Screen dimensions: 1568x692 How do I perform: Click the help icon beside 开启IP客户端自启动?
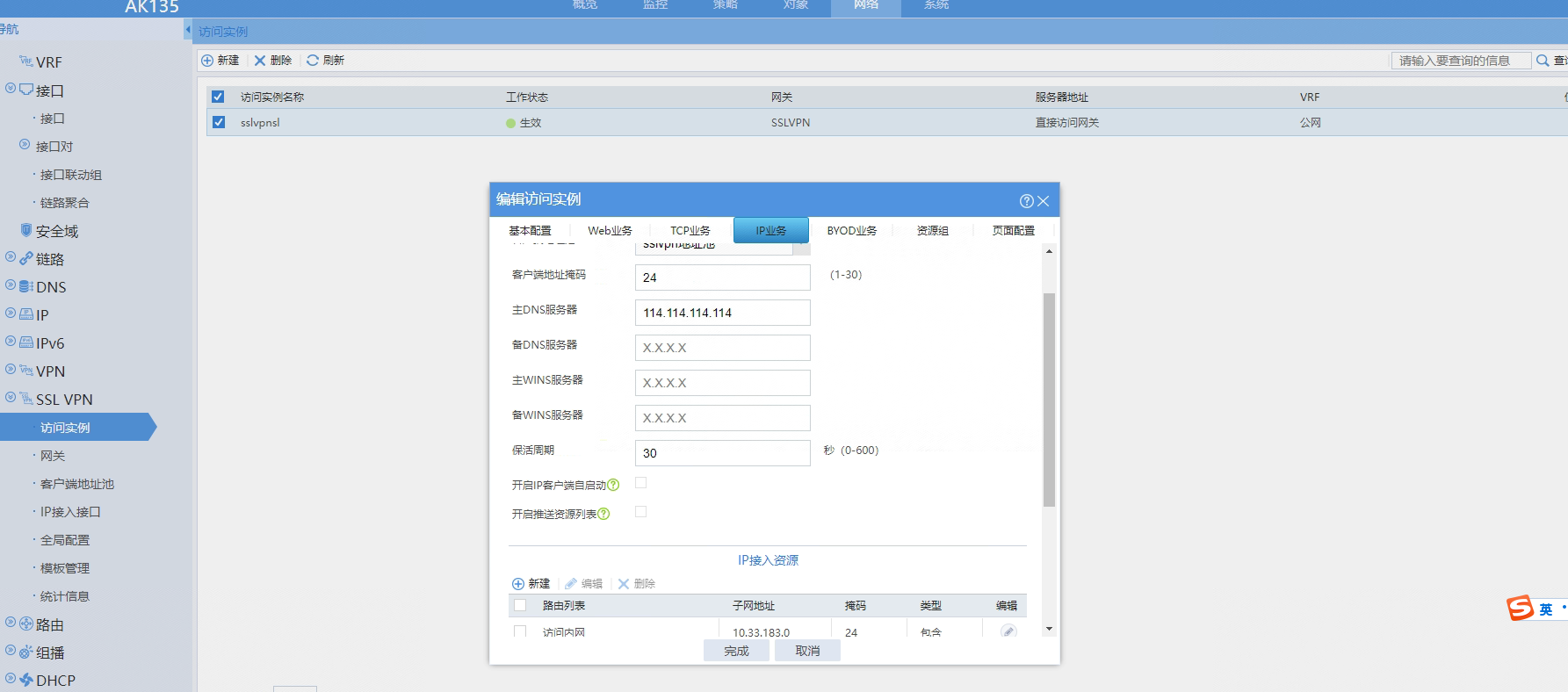613,485
